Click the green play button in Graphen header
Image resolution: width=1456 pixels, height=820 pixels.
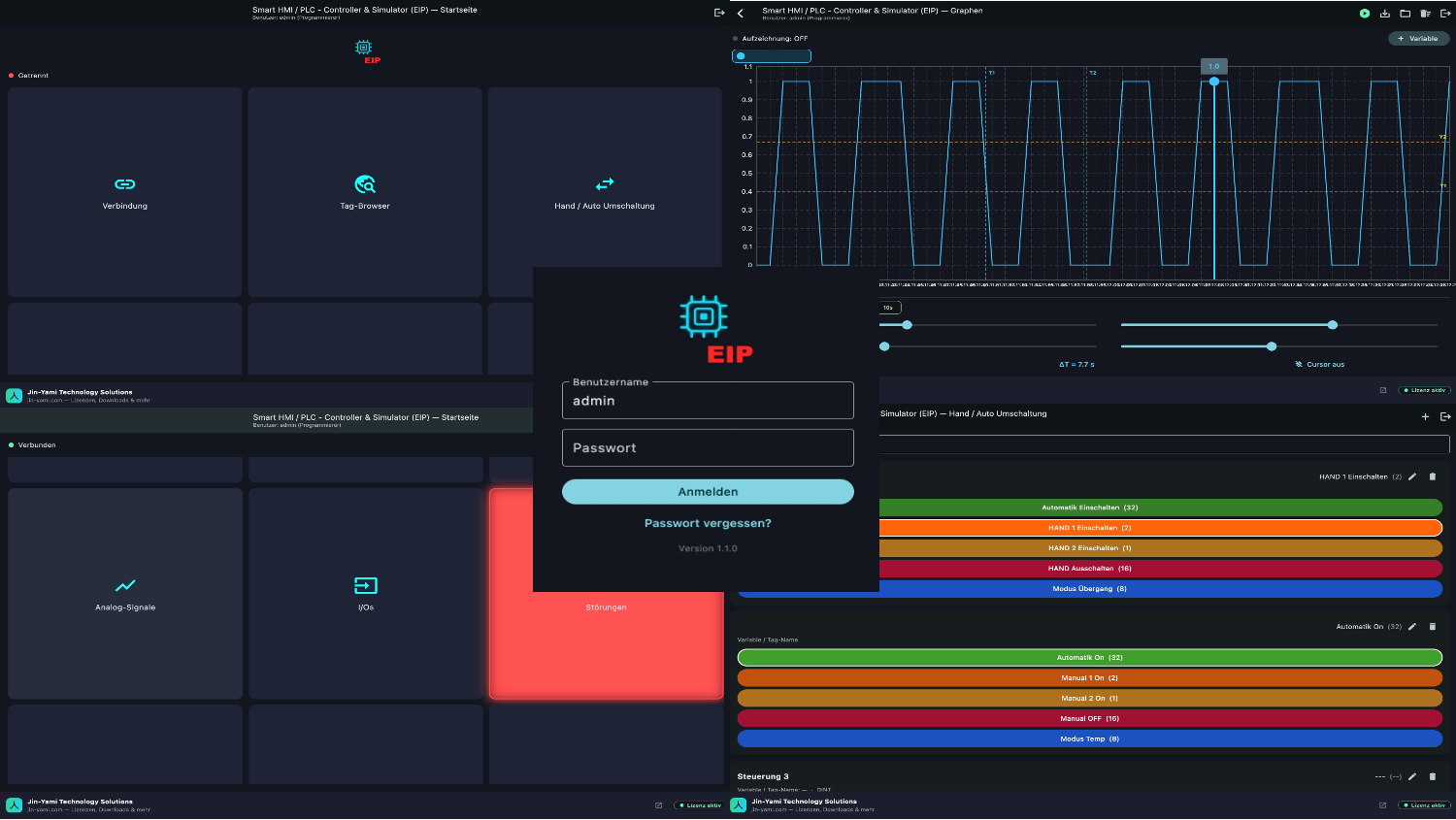tap(1364, 14)
